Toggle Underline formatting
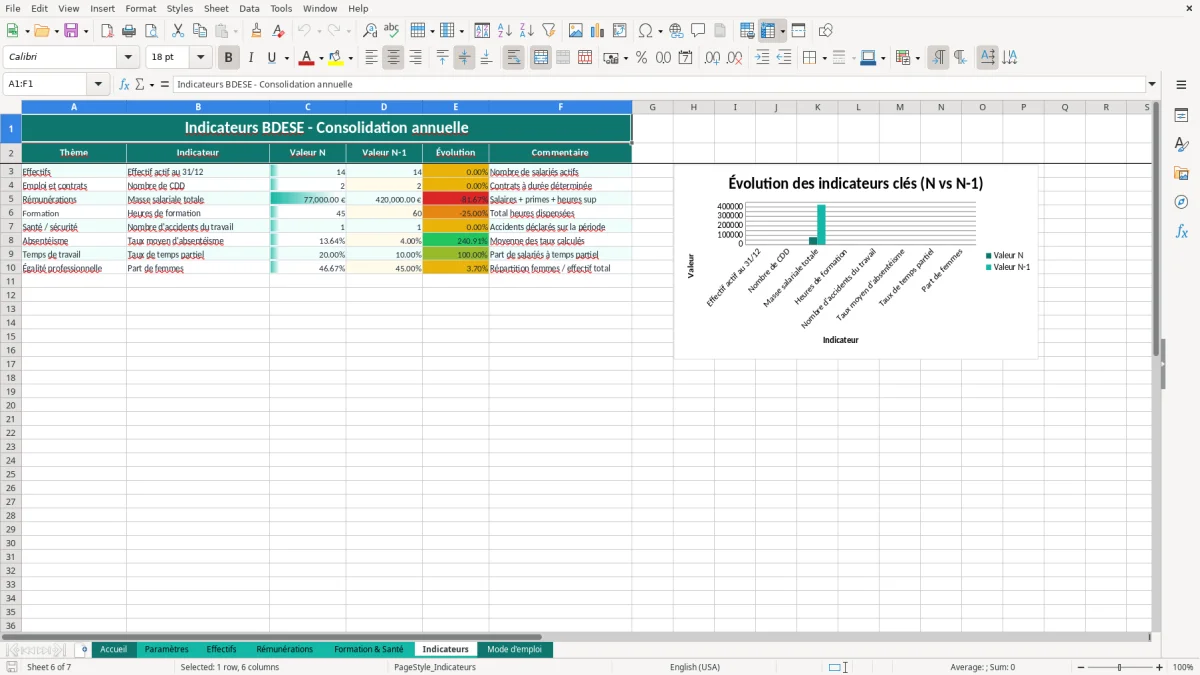Screen dimensions: 1200x675 pyautogui.click(x=272, y=58)
